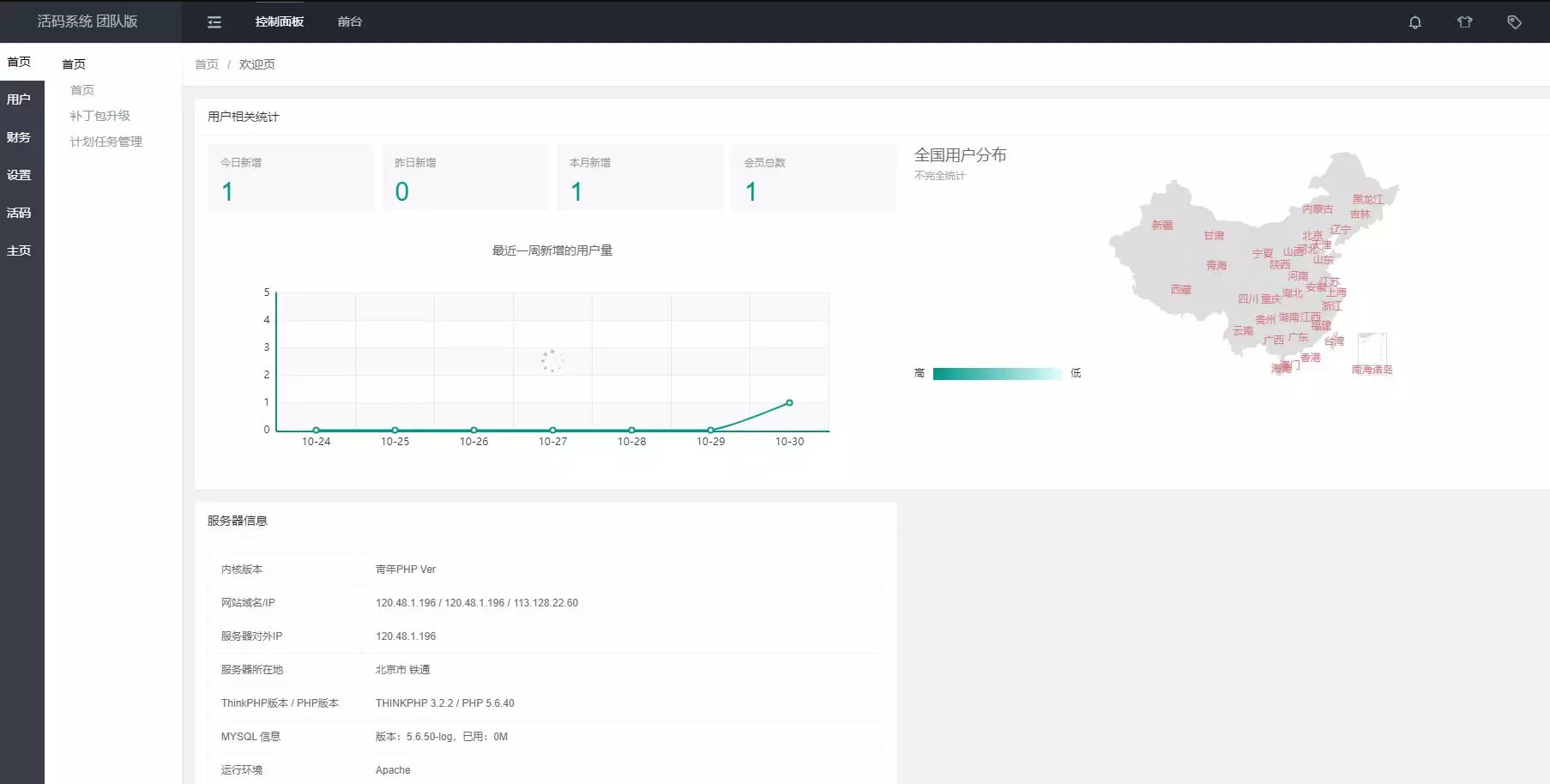Click the 服务器信息 panel header
Screen dimensions: 1550x784
click(238, 521)
